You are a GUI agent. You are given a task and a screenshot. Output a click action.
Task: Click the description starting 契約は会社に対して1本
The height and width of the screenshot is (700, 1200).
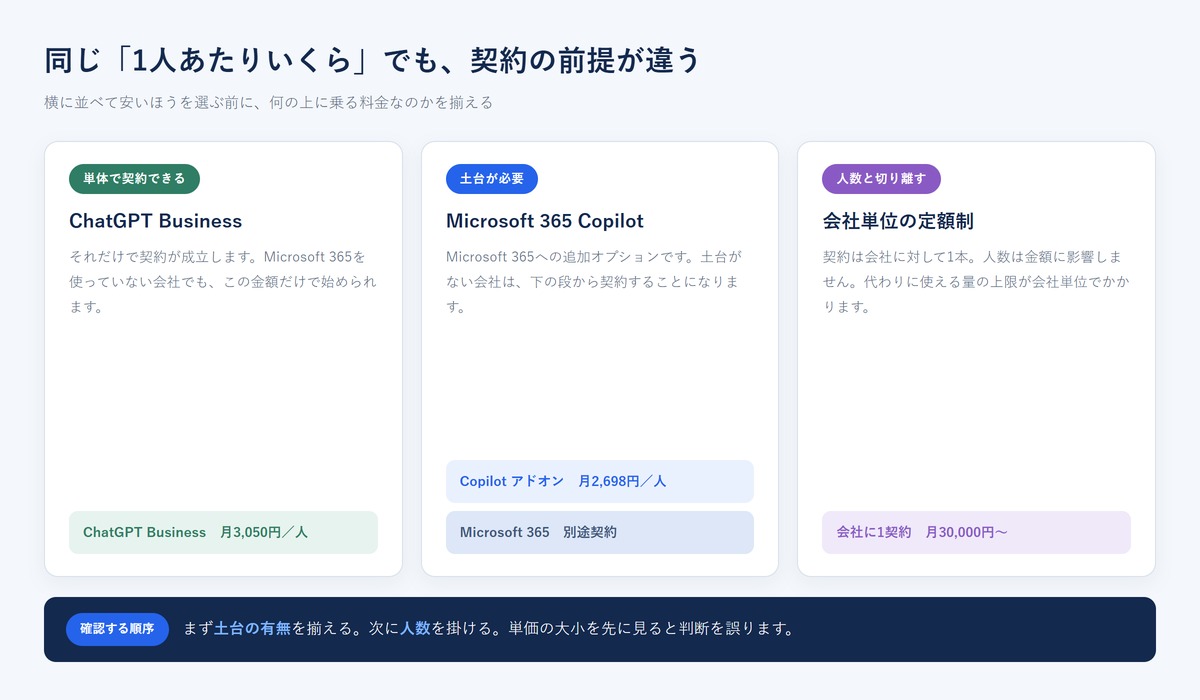coord(976,282)
